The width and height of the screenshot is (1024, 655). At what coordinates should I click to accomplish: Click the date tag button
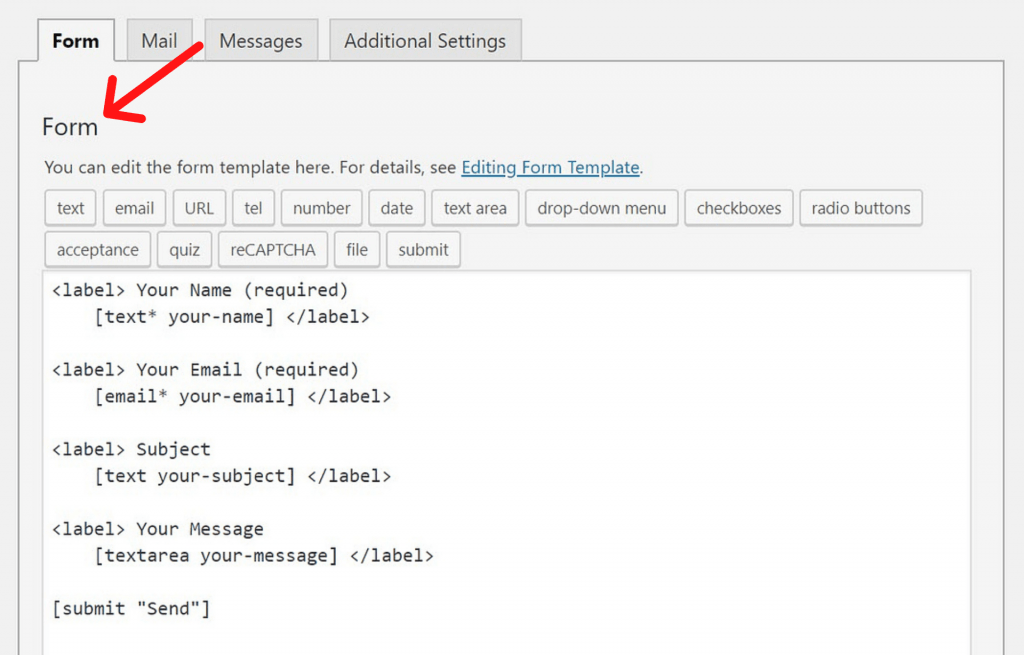(x=397, y=208)
